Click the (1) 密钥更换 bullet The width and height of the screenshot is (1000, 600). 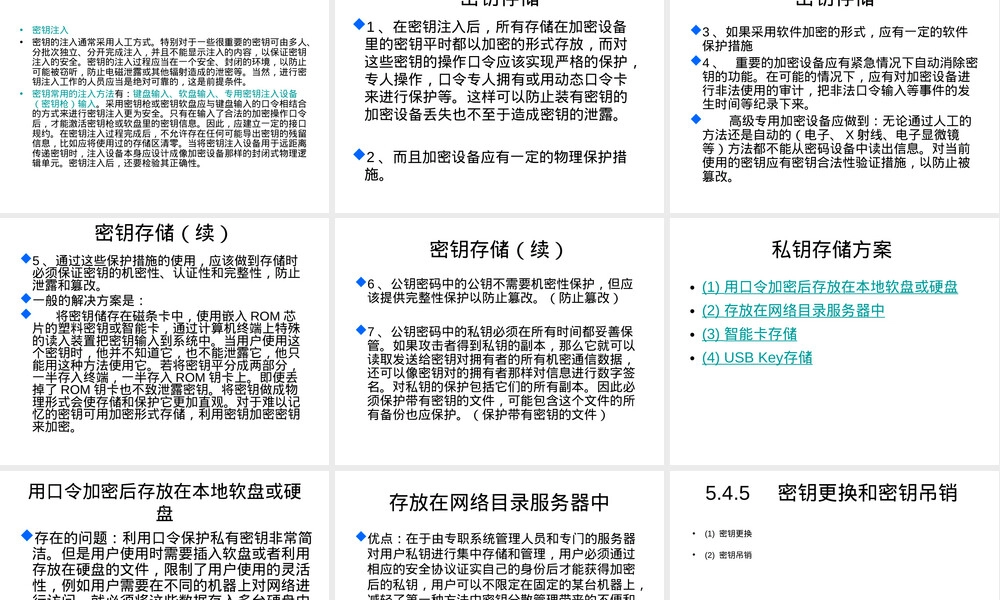[x=728, y=534]
